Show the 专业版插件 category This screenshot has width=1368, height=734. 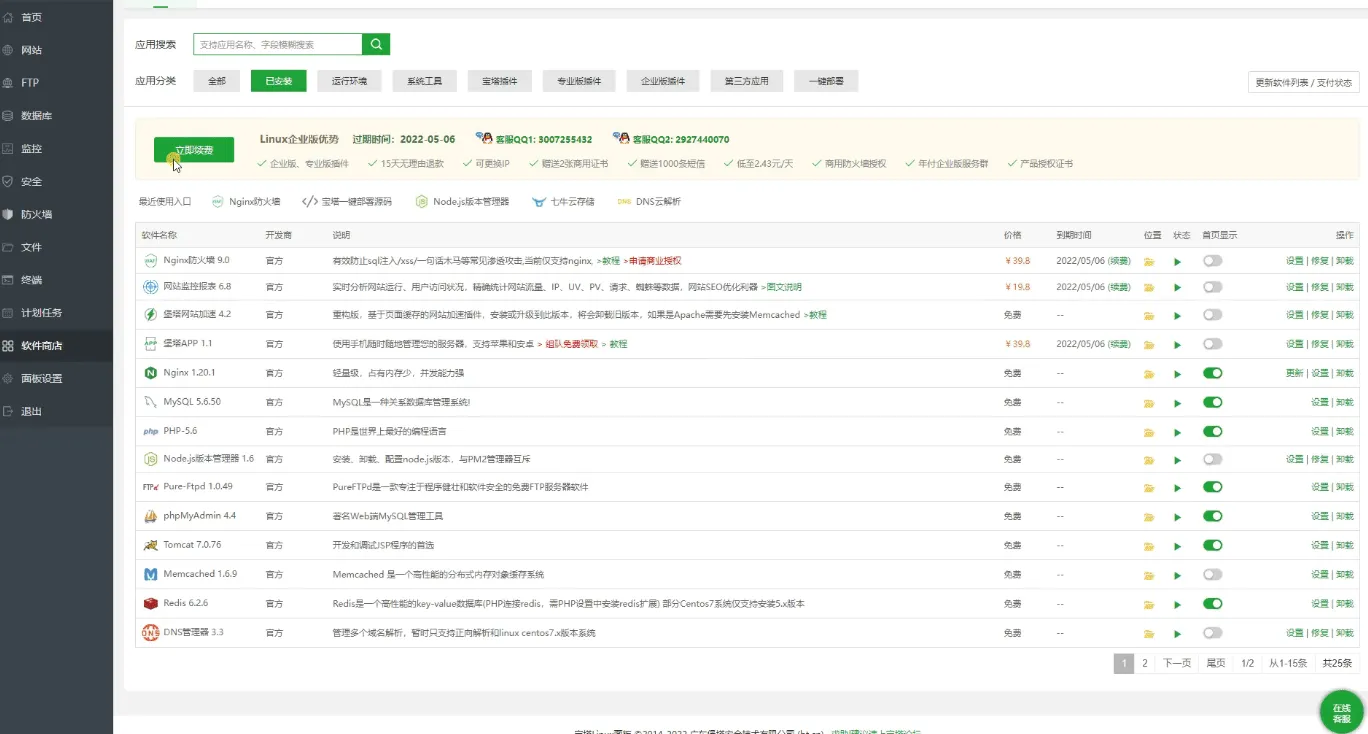coord(579,81)
